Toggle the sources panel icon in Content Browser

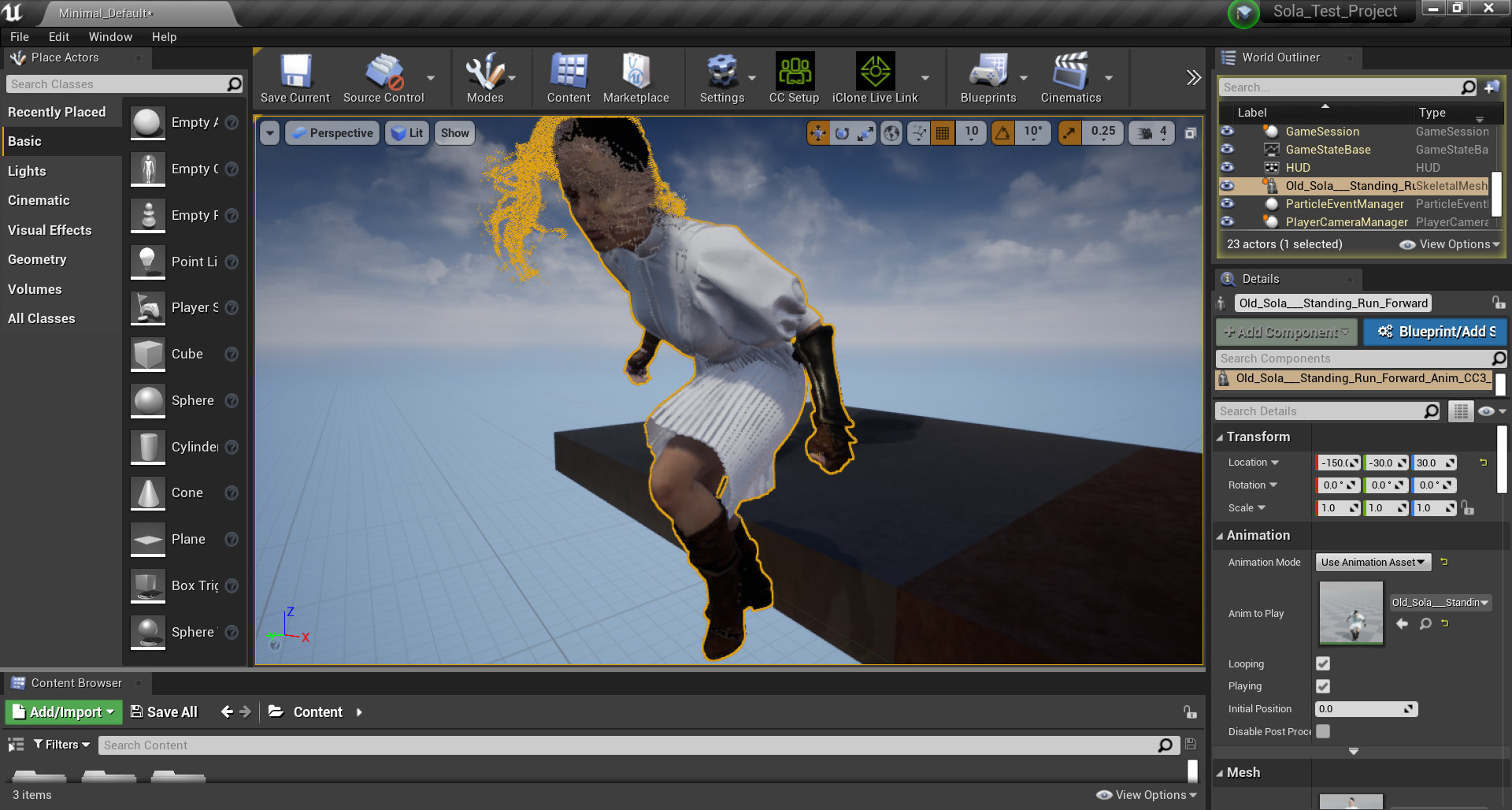16,745
